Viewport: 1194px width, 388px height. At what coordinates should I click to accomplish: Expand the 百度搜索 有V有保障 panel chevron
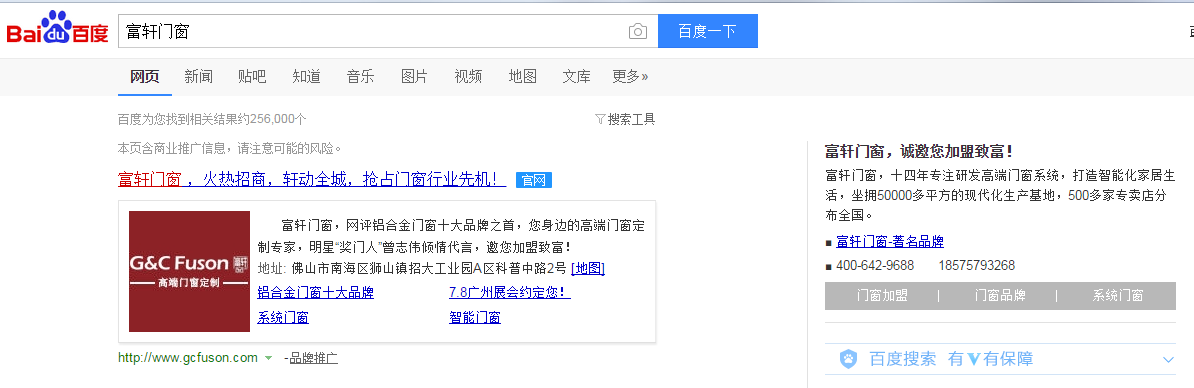tap(1169, 360)
